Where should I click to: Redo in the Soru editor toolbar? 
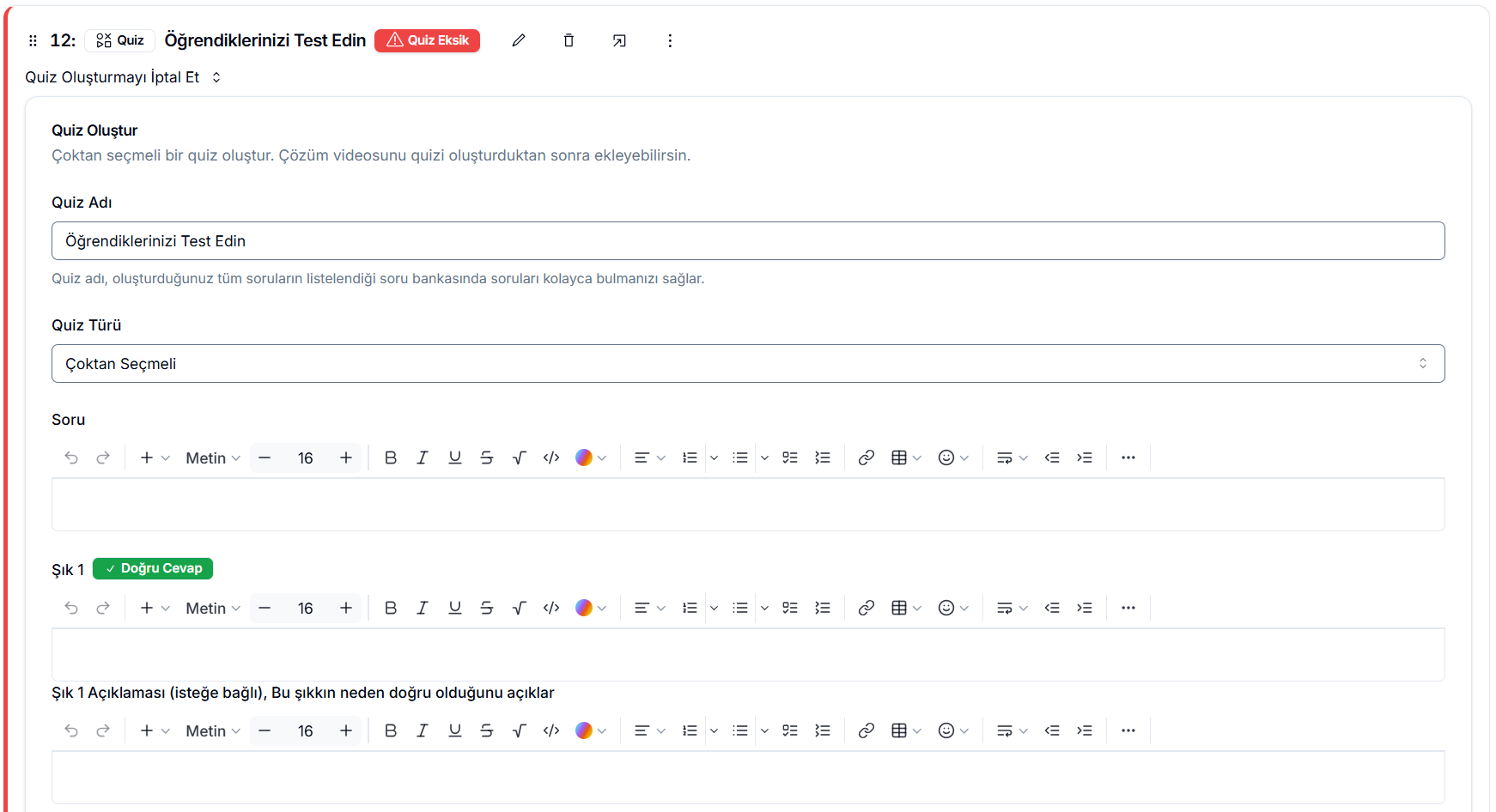103,458
